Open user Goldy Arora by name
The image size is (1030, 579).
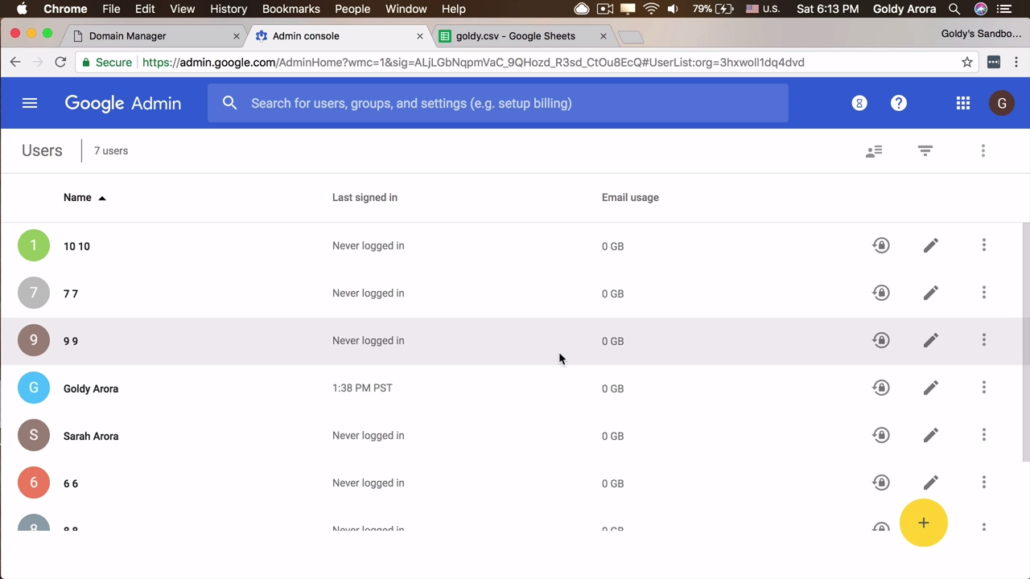(91, 388)
